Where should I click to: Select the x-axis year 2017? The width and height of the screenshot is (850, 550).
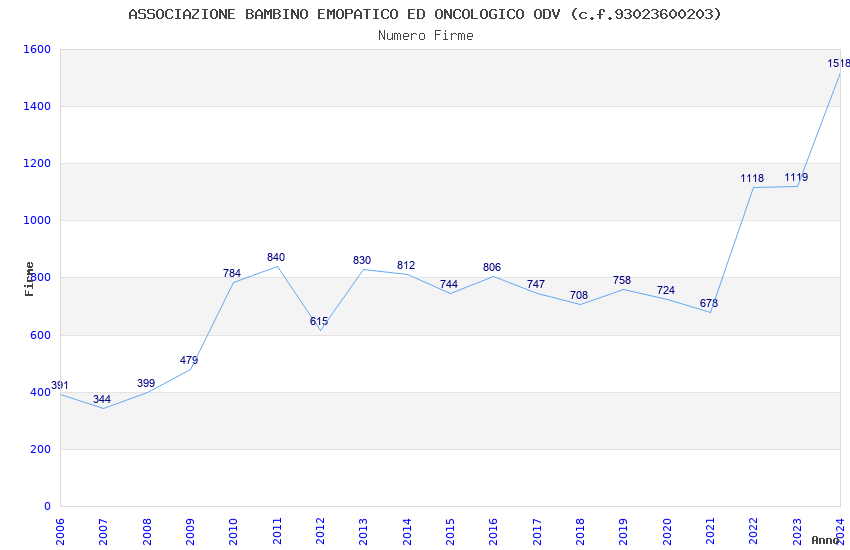[x=537, y=532]
